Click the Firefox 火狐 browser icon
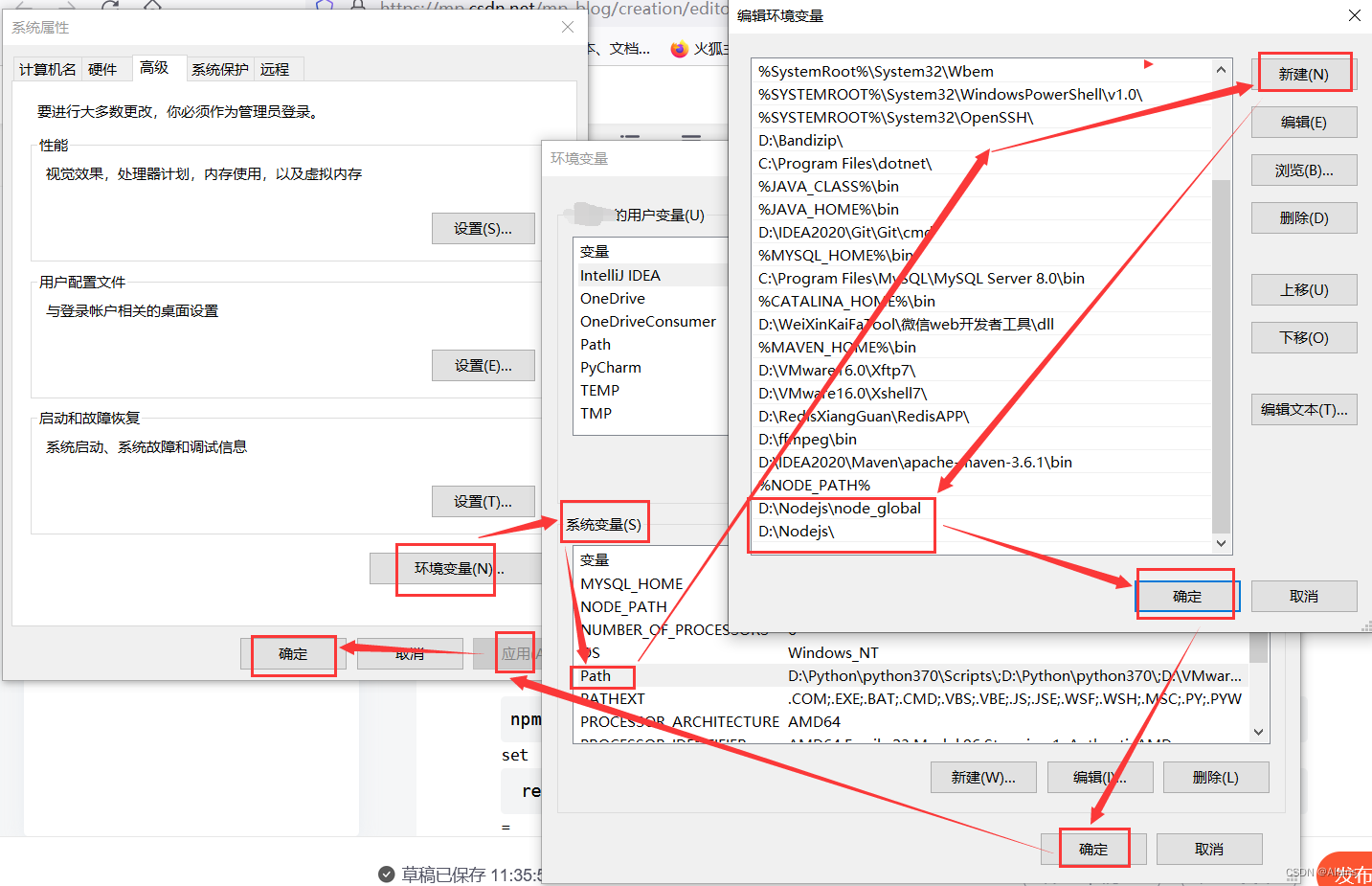 [680, 48]
